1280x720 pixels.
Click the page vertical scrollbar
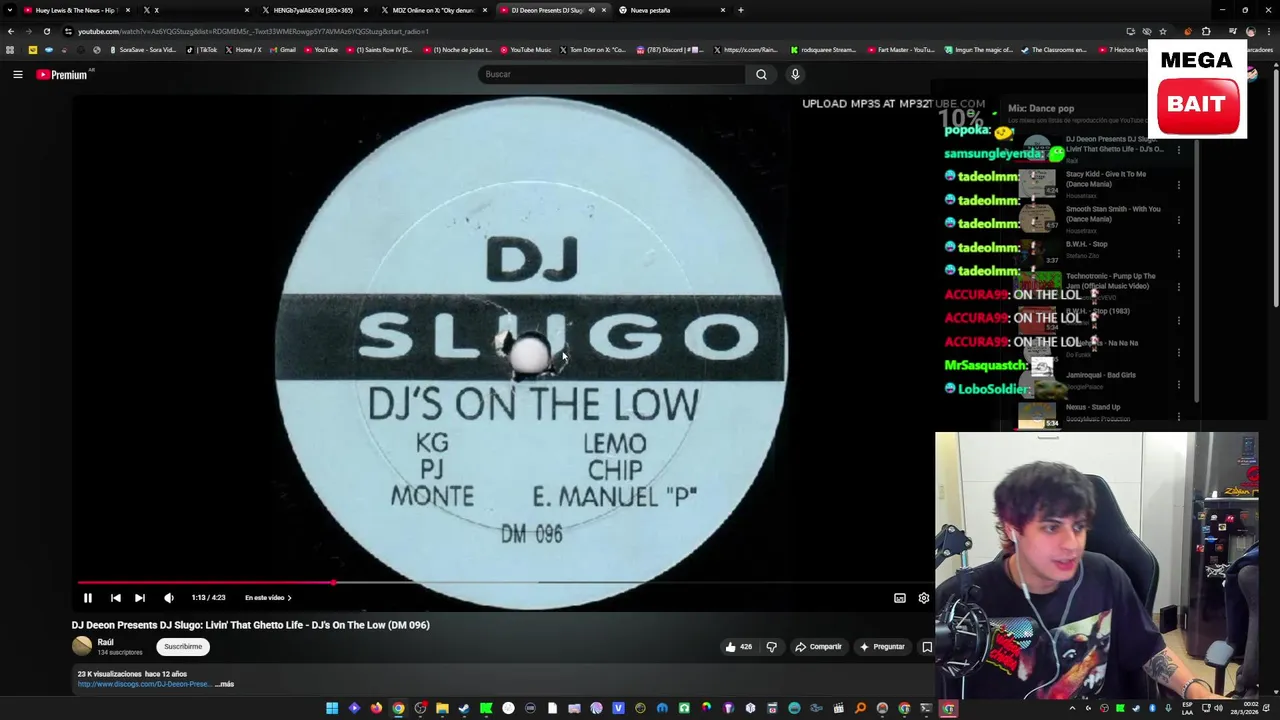pos(1275,190)
